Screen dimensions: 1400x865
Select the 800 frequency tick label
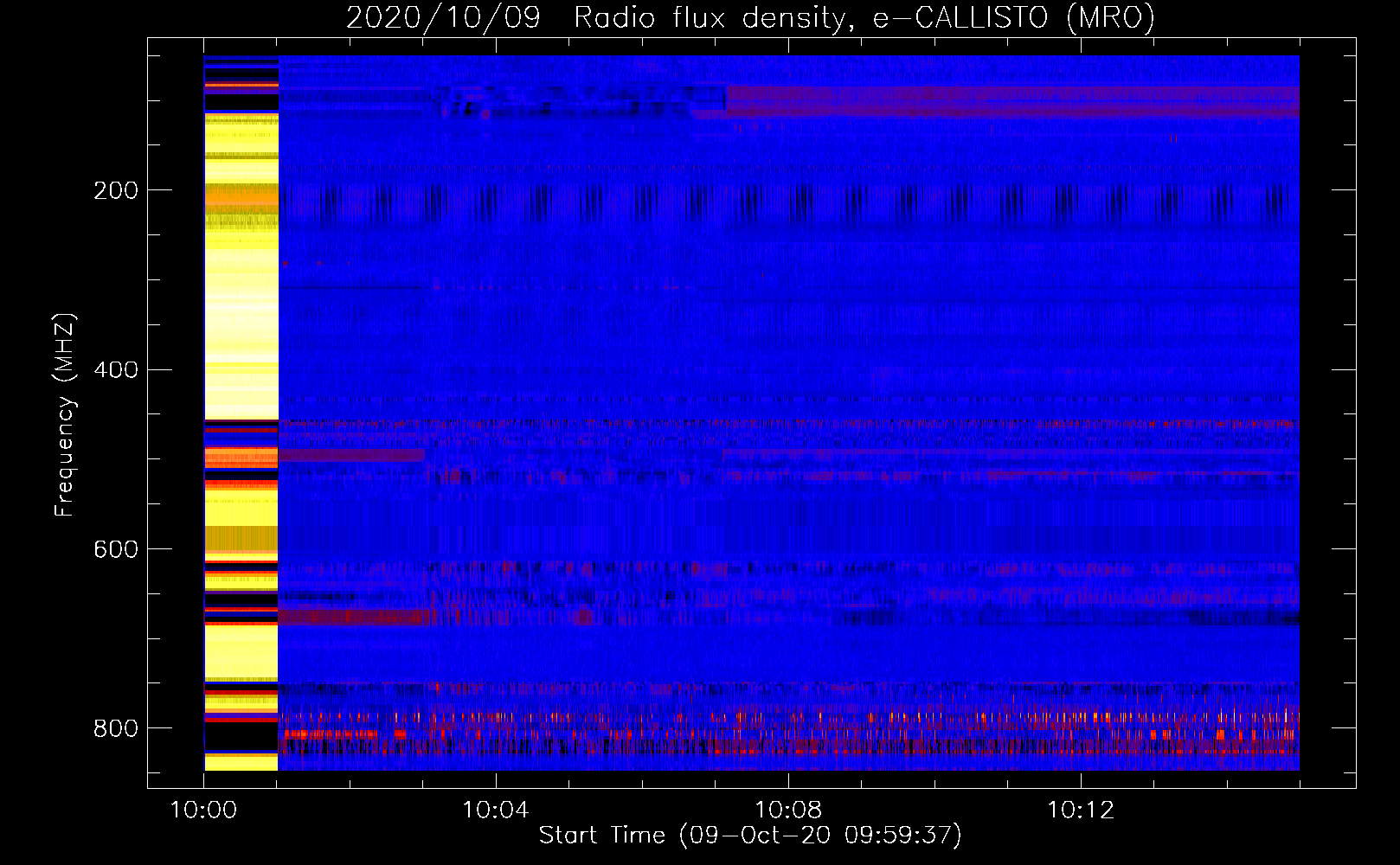tap(116, 728)
